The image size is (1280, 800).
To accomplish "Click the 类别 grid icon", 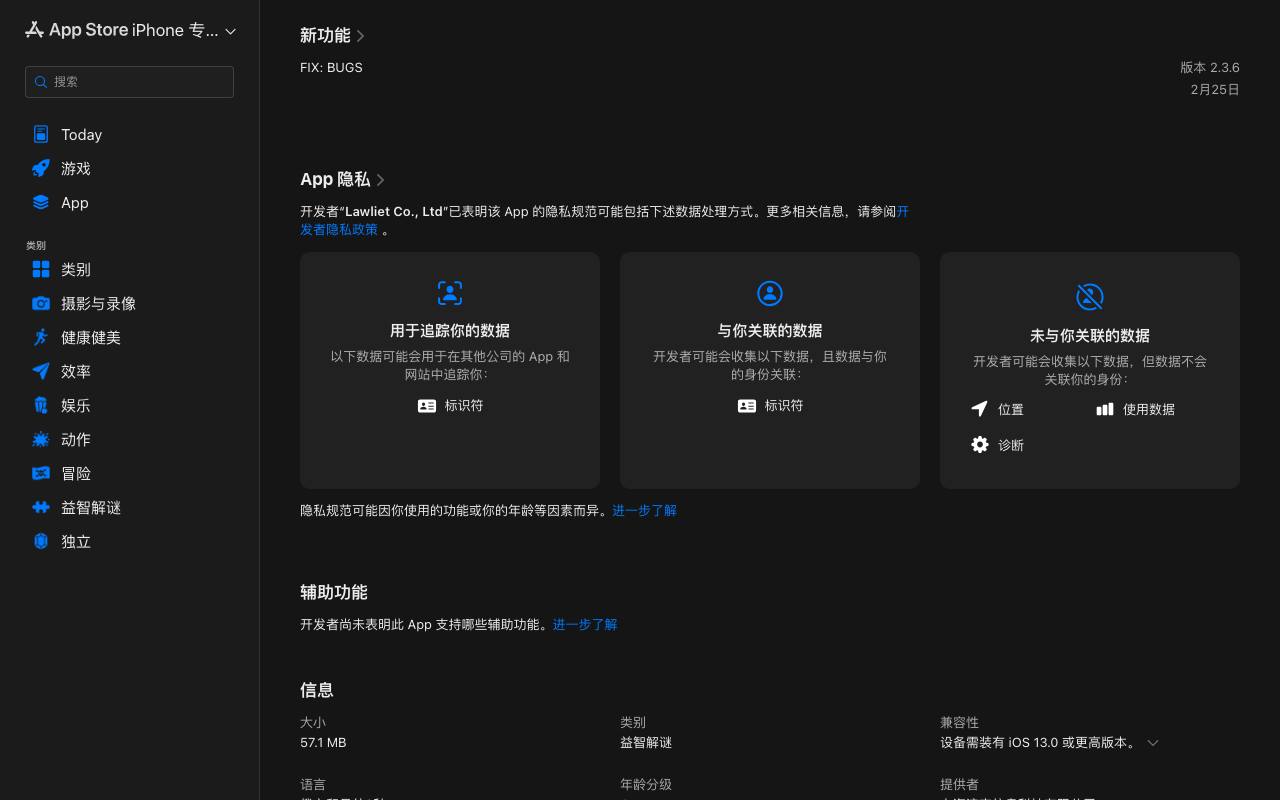I will 41,269.
